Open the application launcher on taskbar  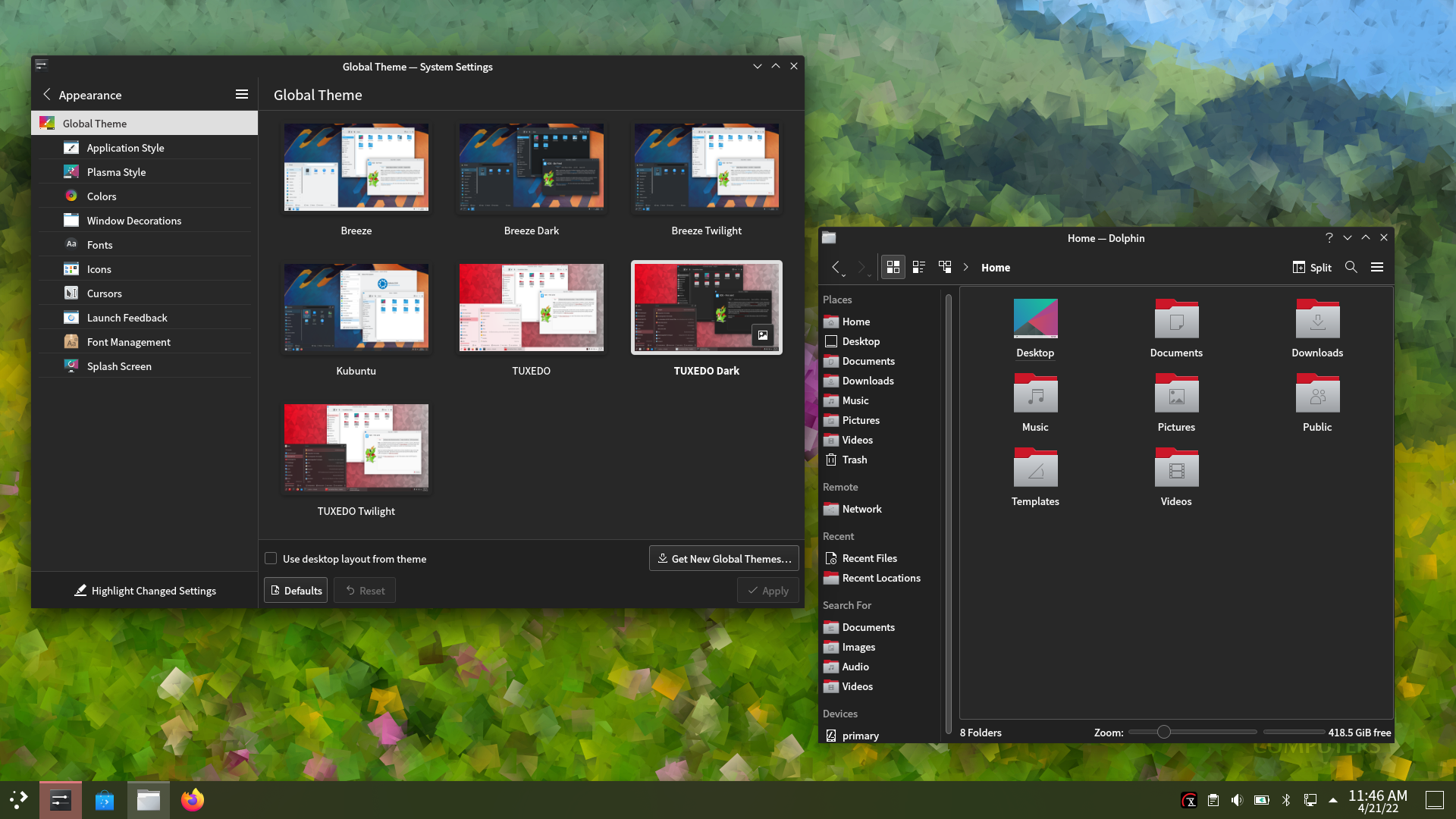tap(19, 800)
